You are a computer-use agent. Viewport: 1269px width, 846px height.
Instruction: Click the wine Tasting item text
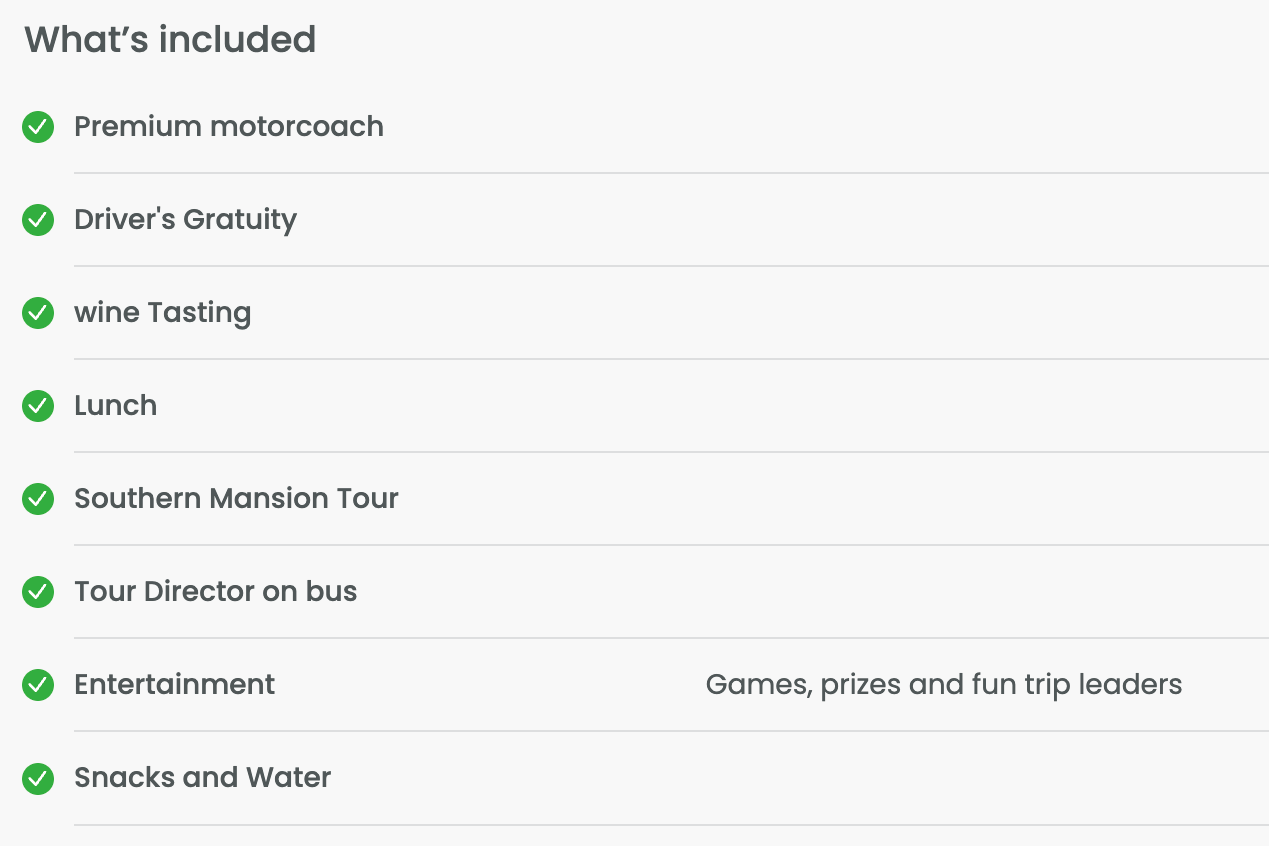162,313
